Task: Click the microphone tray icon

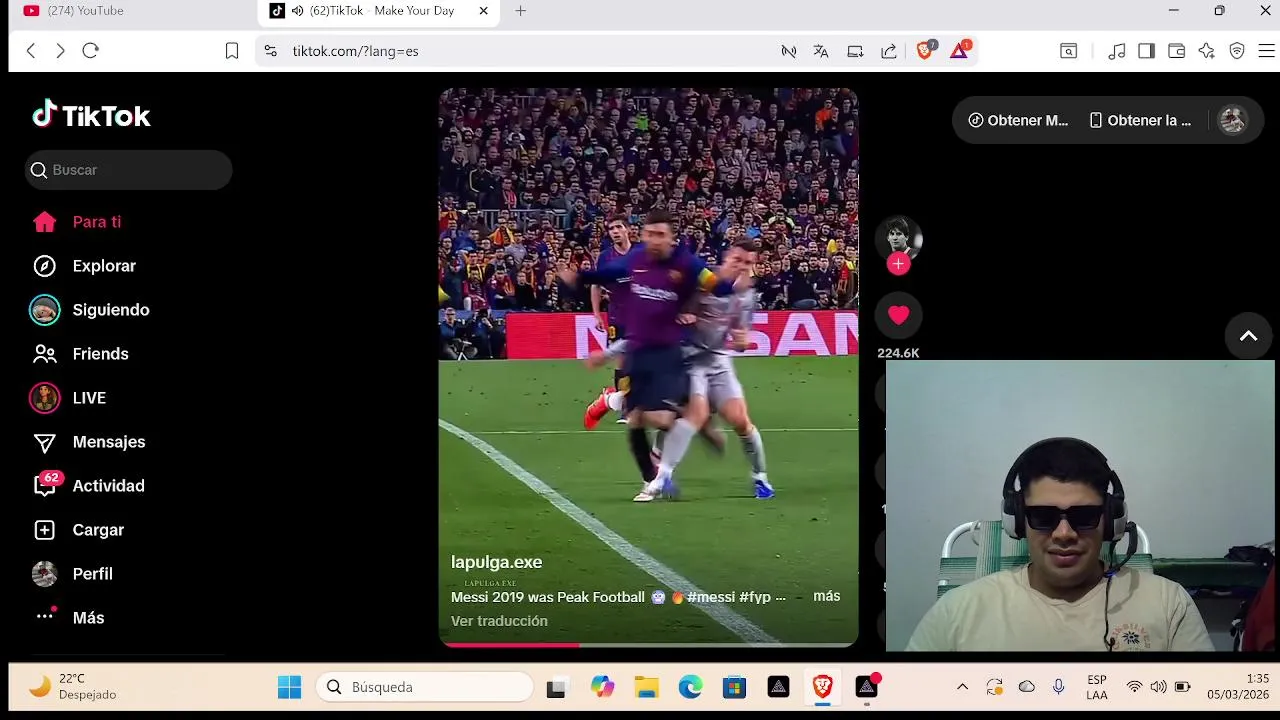Action: (x=1058, y=687)
